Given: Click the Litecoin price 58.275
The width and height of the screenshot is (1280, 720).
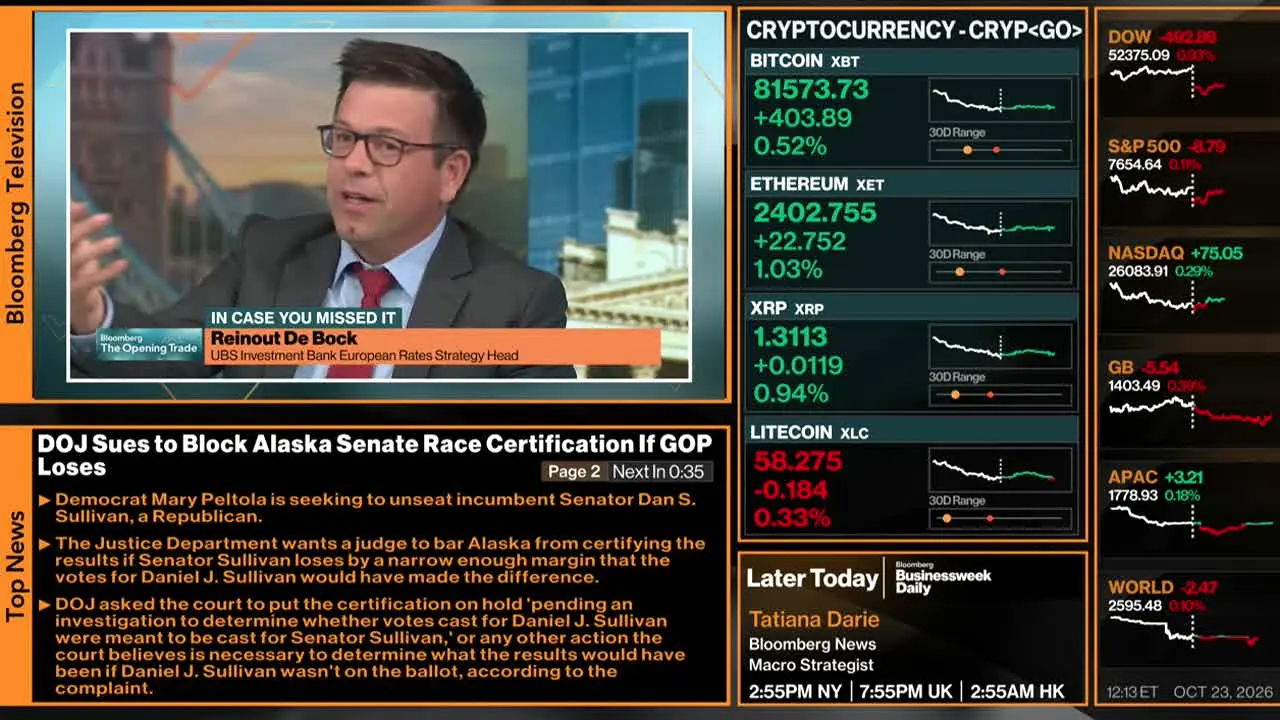Looking at the screenshot, I should [x=798, y=461].
